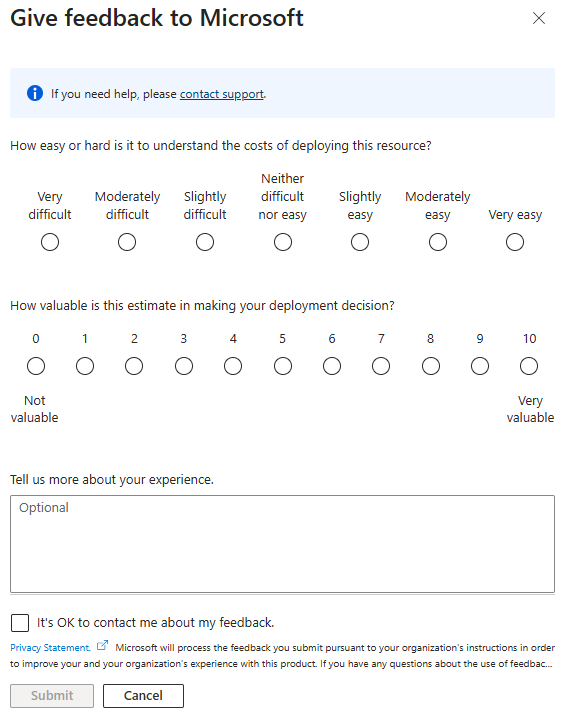Choose Moderately easy rating

(x=438, y=242)
